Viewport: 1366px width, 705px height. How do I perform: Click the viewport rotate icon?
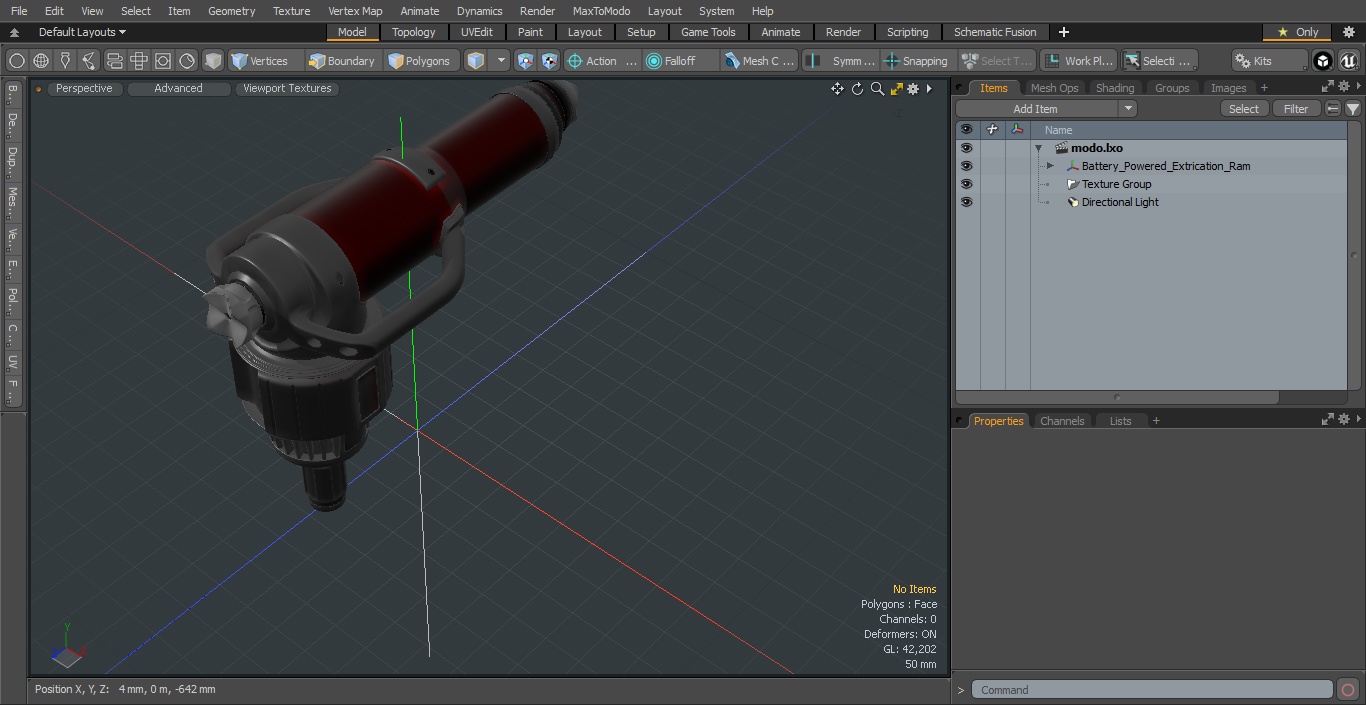pos(857,89)
